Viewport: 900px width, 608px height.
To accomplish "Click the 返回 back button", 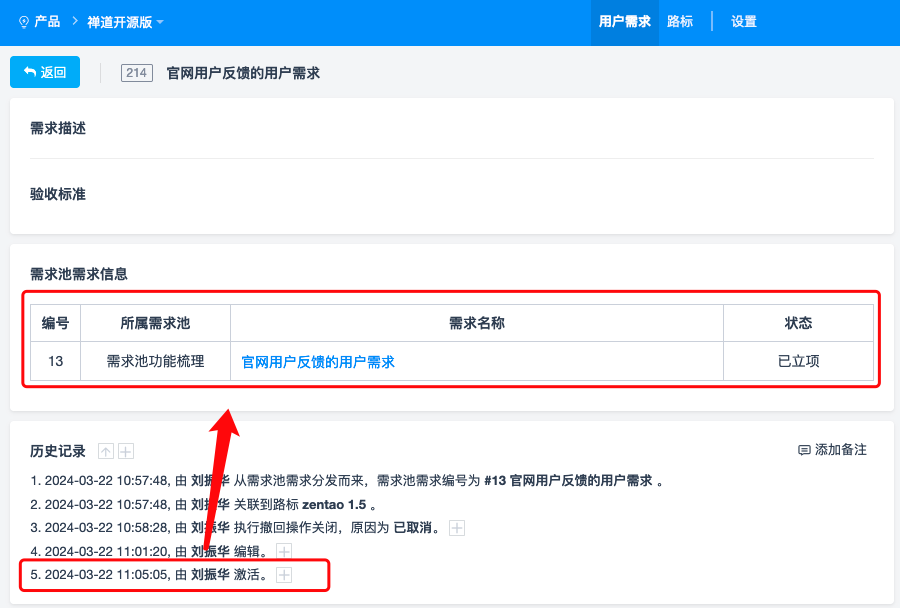I will [x=45, y=72].
